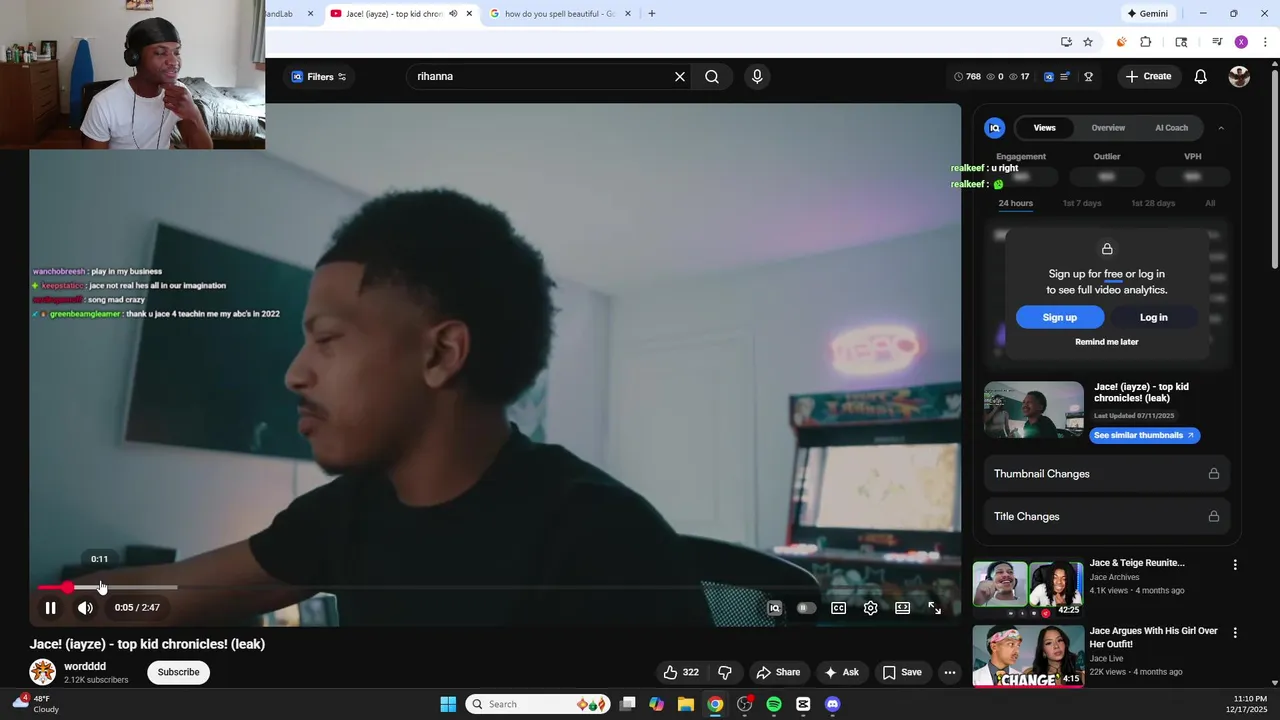Click the YouTube search magnifier button
Viewport: 1280px width, 720px height.
click(x=712, y=77)
